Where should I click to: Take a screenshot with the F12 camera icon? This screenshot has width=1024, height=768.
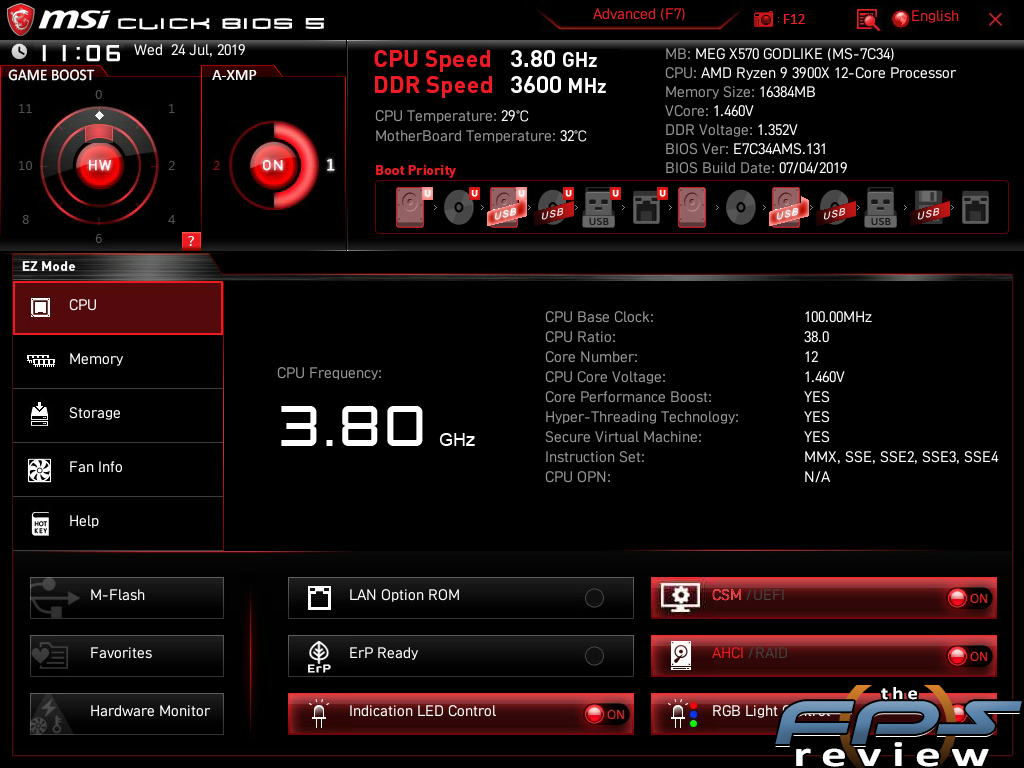763,20
